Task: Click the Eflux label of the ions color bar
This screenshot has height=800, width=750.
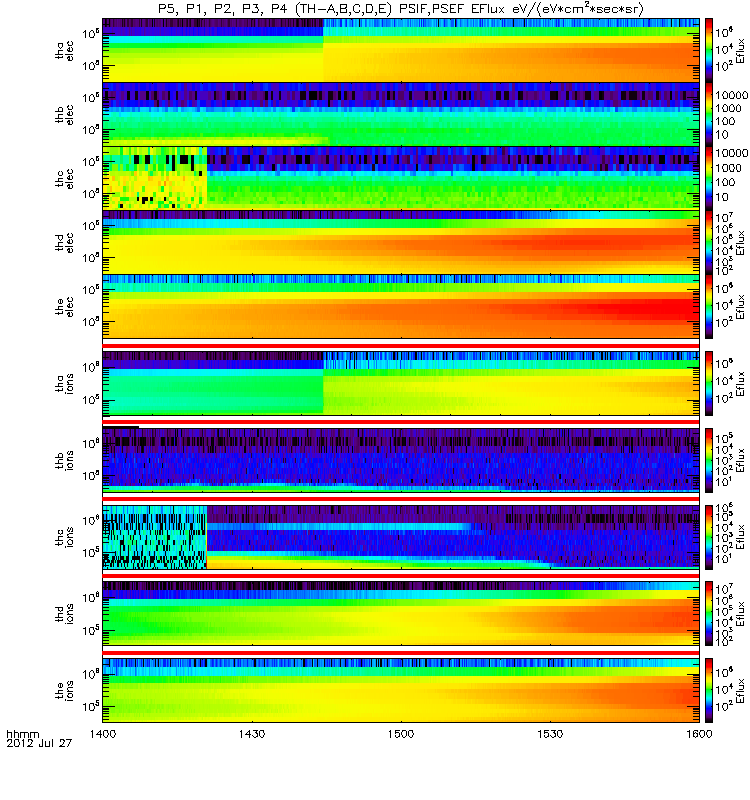Action: pyautogui.click(x=740, y=691)
